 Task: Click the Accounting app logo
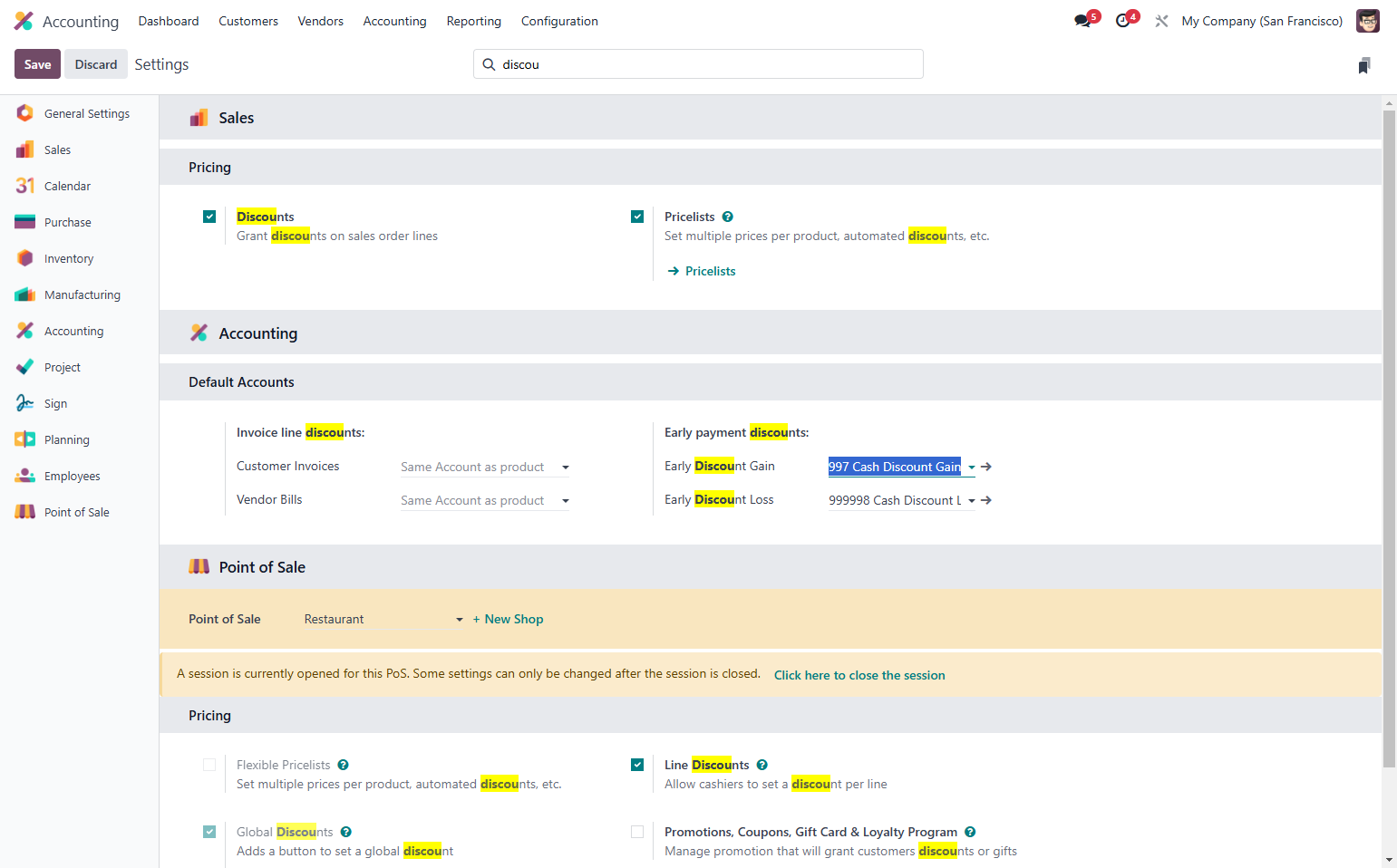pos(24,21)
